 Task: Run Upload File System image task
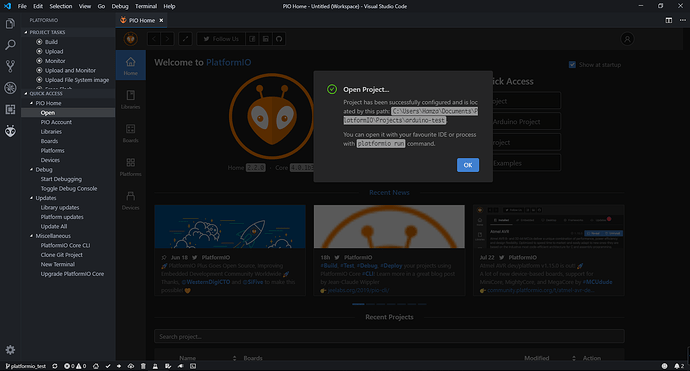pos(77,80)
